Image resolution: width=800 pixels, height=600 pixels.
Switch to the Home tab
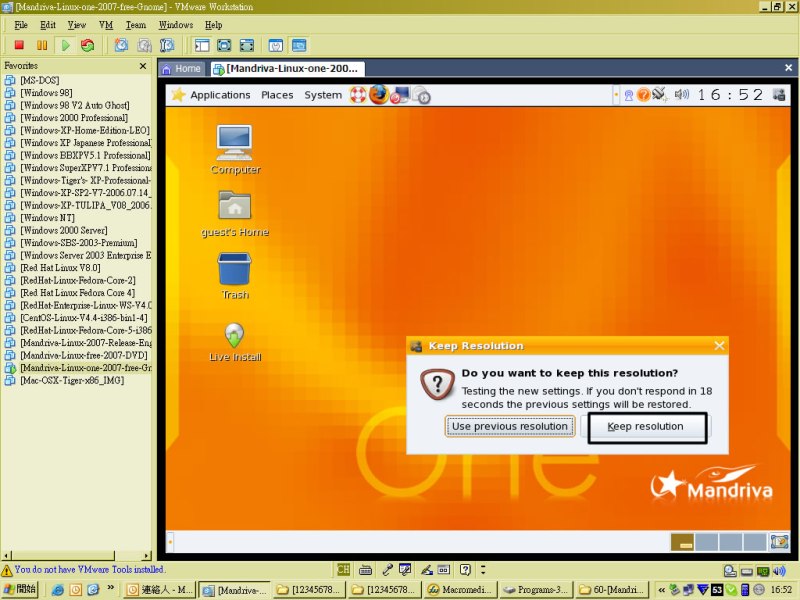tap(182, 68)
